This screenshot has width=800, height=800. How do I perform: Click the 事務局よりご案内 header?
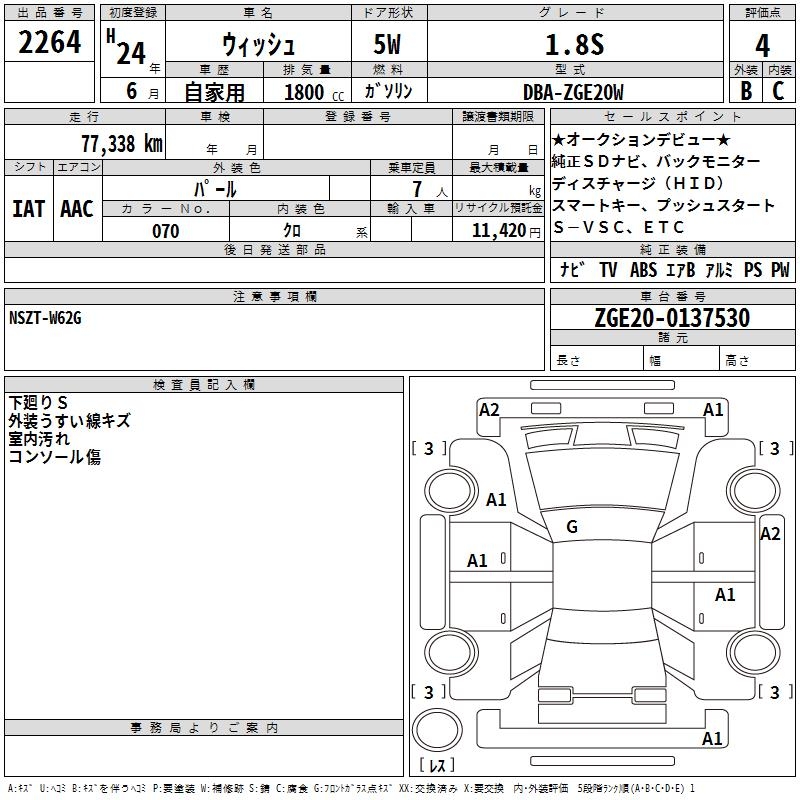pyautogui.click(x=204, y=728)
